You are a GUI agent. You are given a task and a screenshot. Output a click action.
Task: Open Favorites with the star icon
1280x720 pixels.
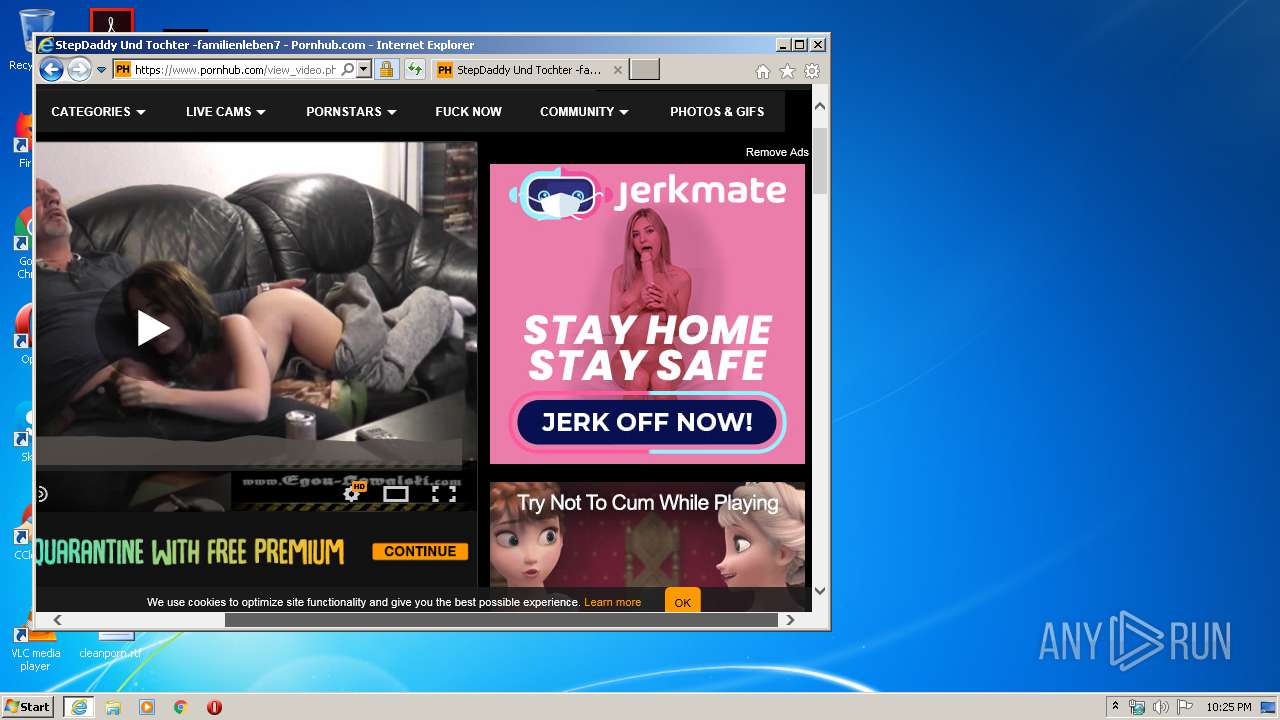tap(787, 71)
